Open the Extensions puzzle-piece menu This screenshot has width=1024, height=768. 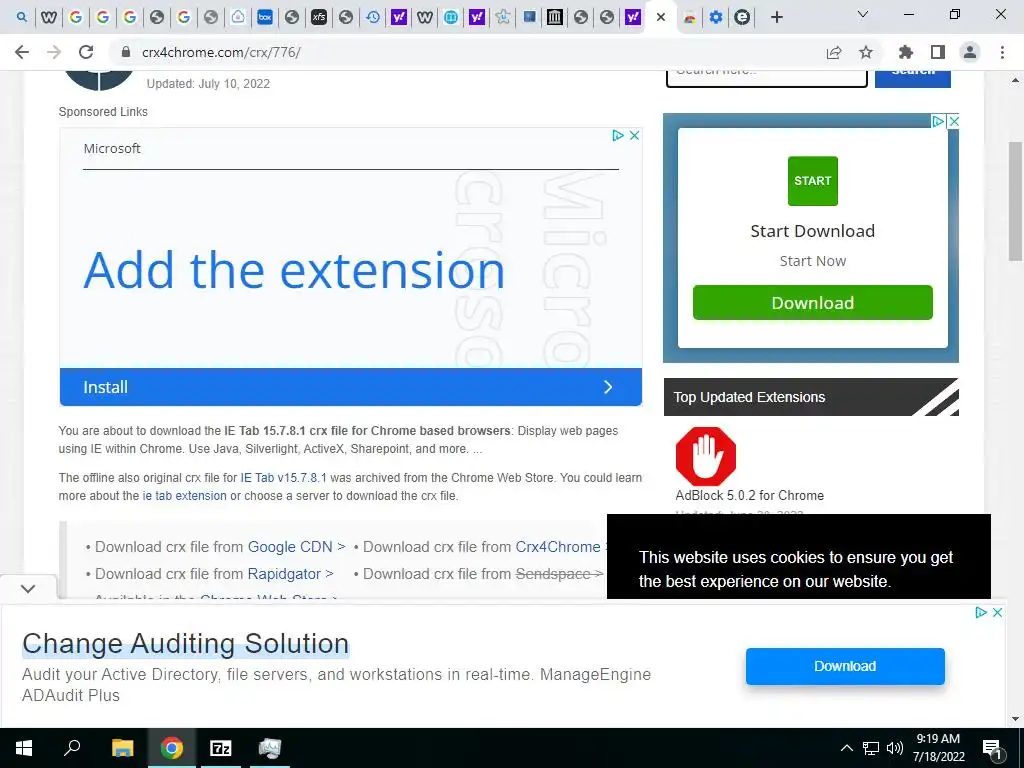(x=905, y=52)
